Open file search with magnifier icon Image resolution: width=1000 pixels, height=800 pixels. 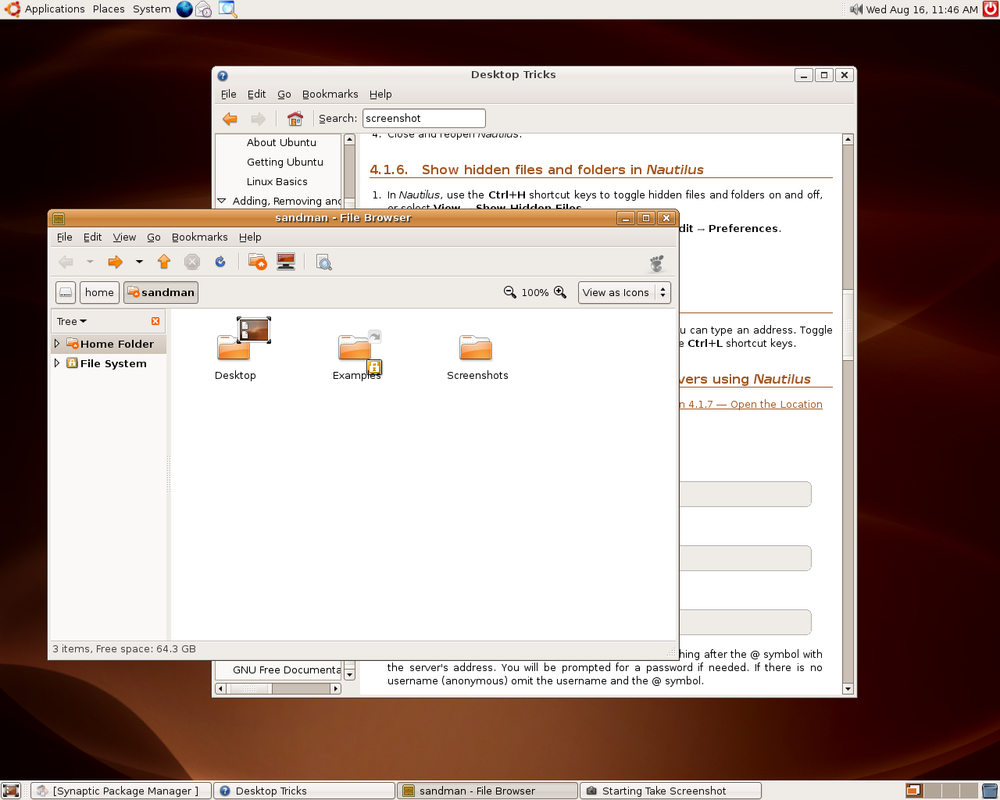pyautogui.click(x=324, y=262)
